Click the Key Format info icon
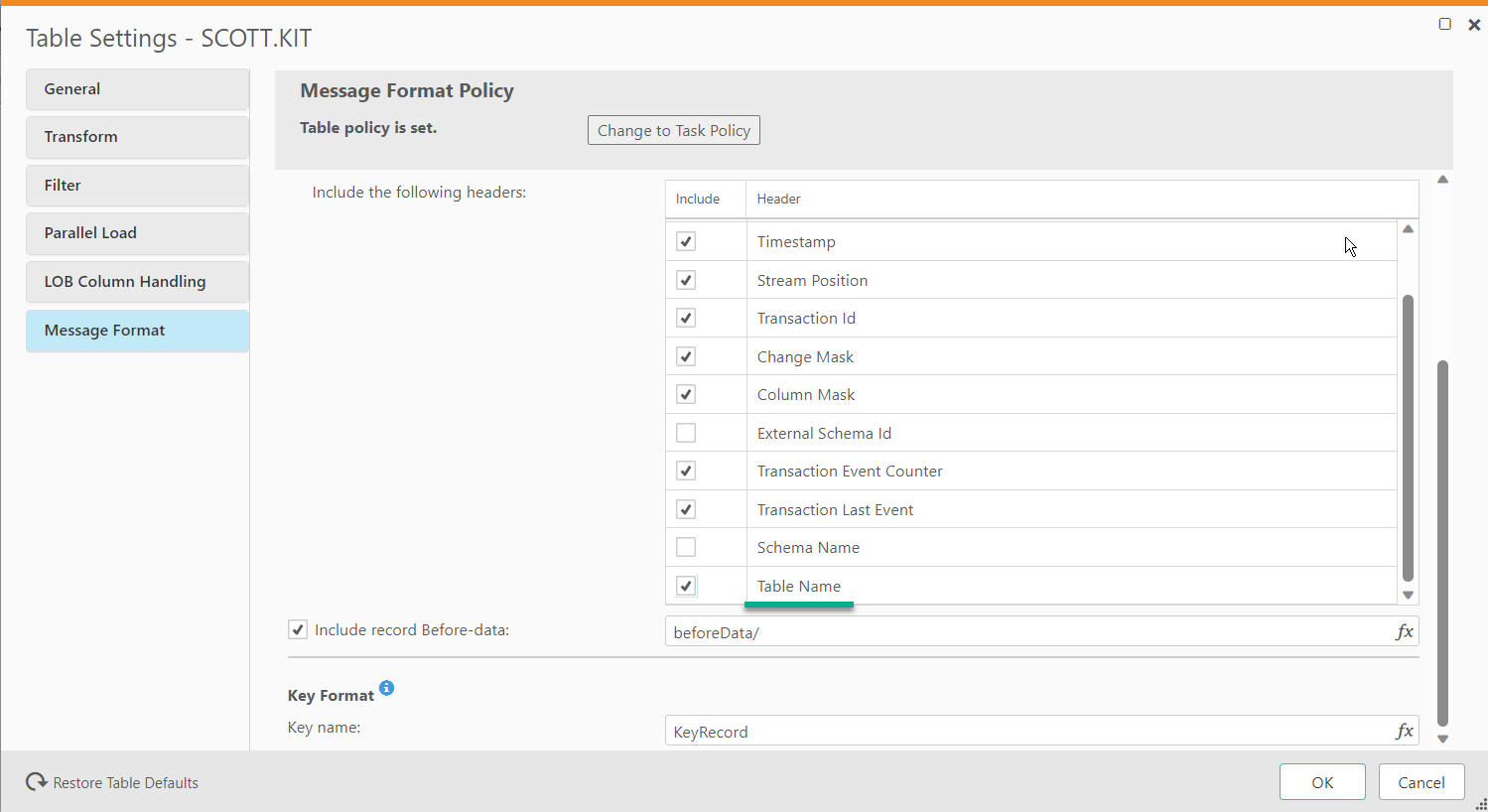1488x812 pixels. point(387,688)
